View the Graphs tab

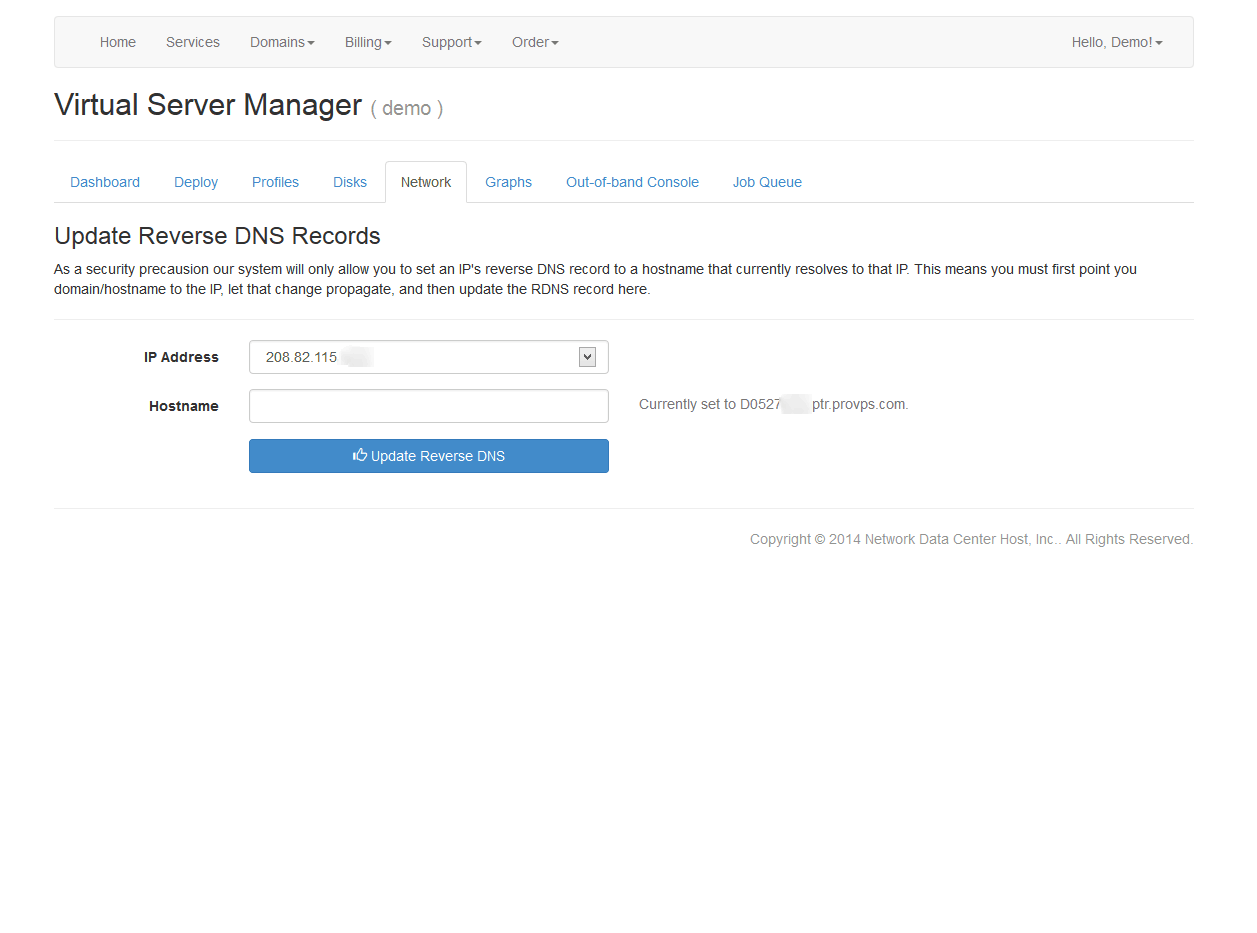pyautogui.click(x=508, y=182)
